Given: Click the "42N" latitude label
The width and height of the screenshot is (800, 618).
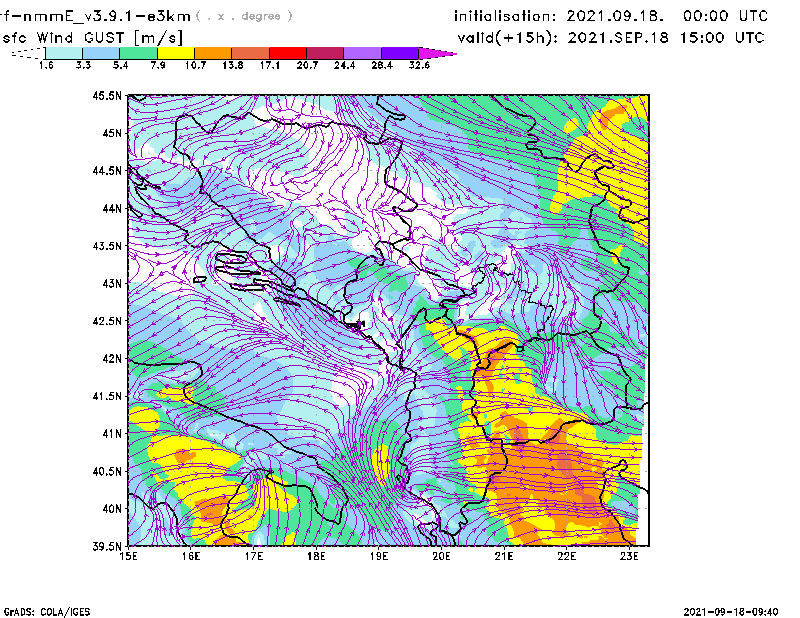Looking at the screenshot, I should click(112, 358).
